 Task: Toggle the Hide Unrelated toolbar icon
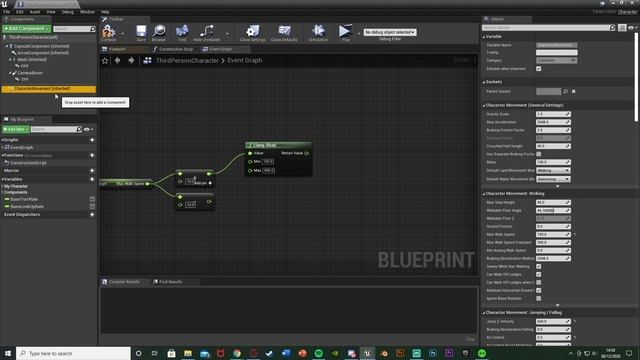pyautogui.click(x=207, y=33)
